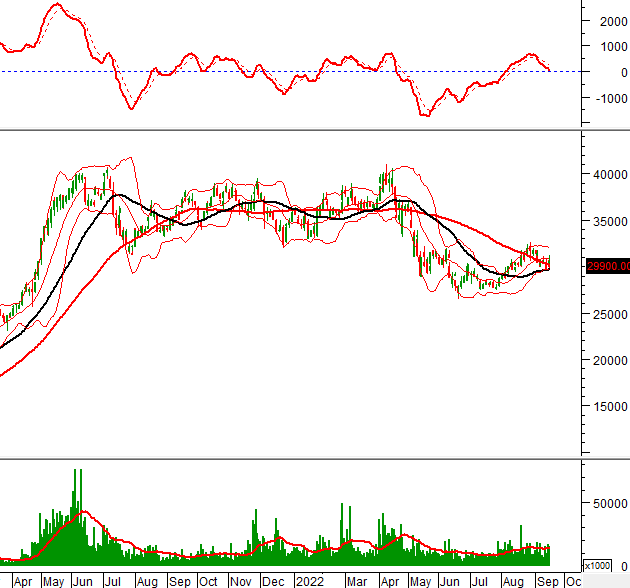Viewport: 630px width, 588px height.
Task: Select the 2022 year label on time axis
Action: [x=310, y=582]
